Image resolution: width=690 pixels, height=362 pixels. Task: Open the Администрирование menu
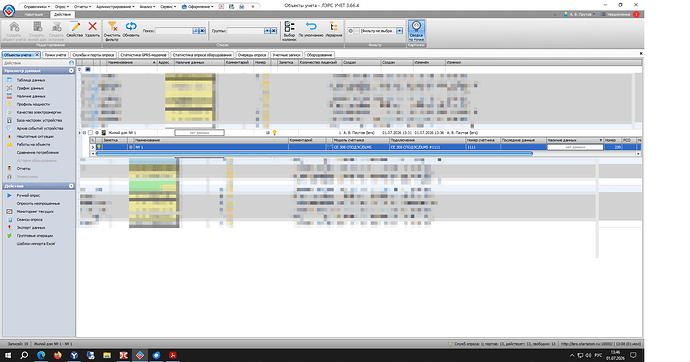tap(115, 7)
